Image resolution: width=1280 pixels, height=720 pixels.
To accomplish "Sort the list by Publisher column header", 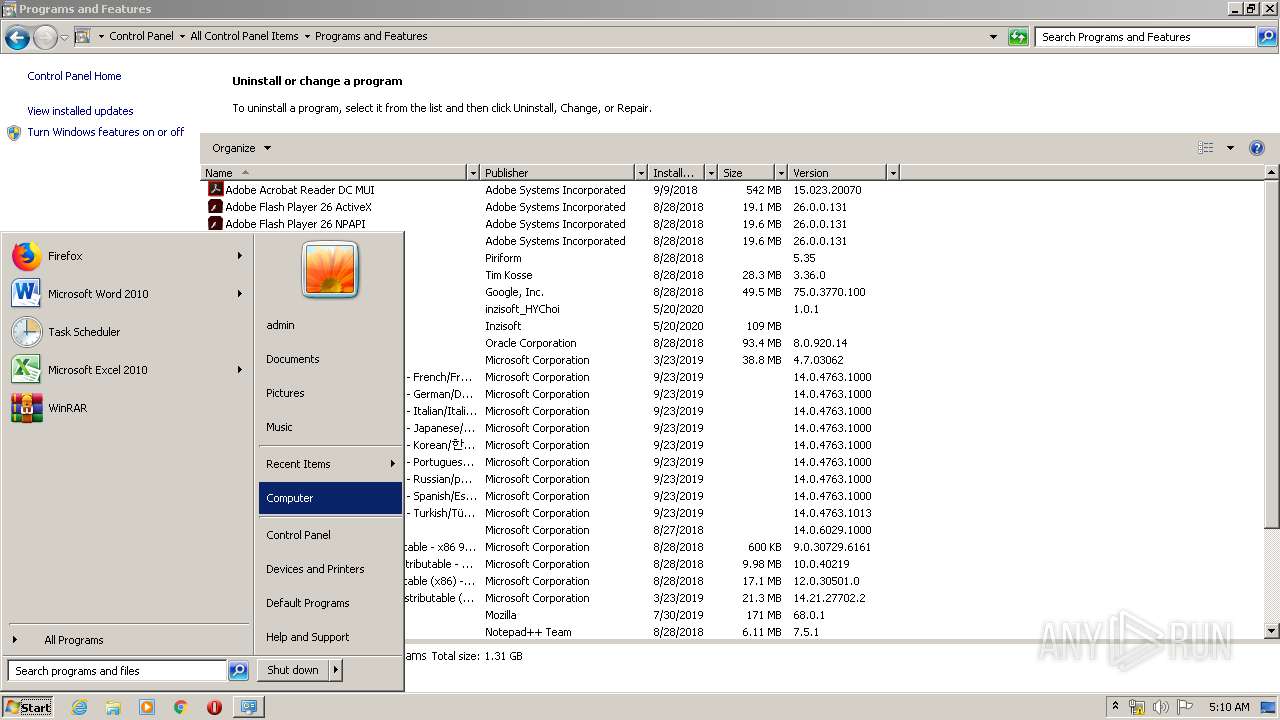I will point(557,173).
